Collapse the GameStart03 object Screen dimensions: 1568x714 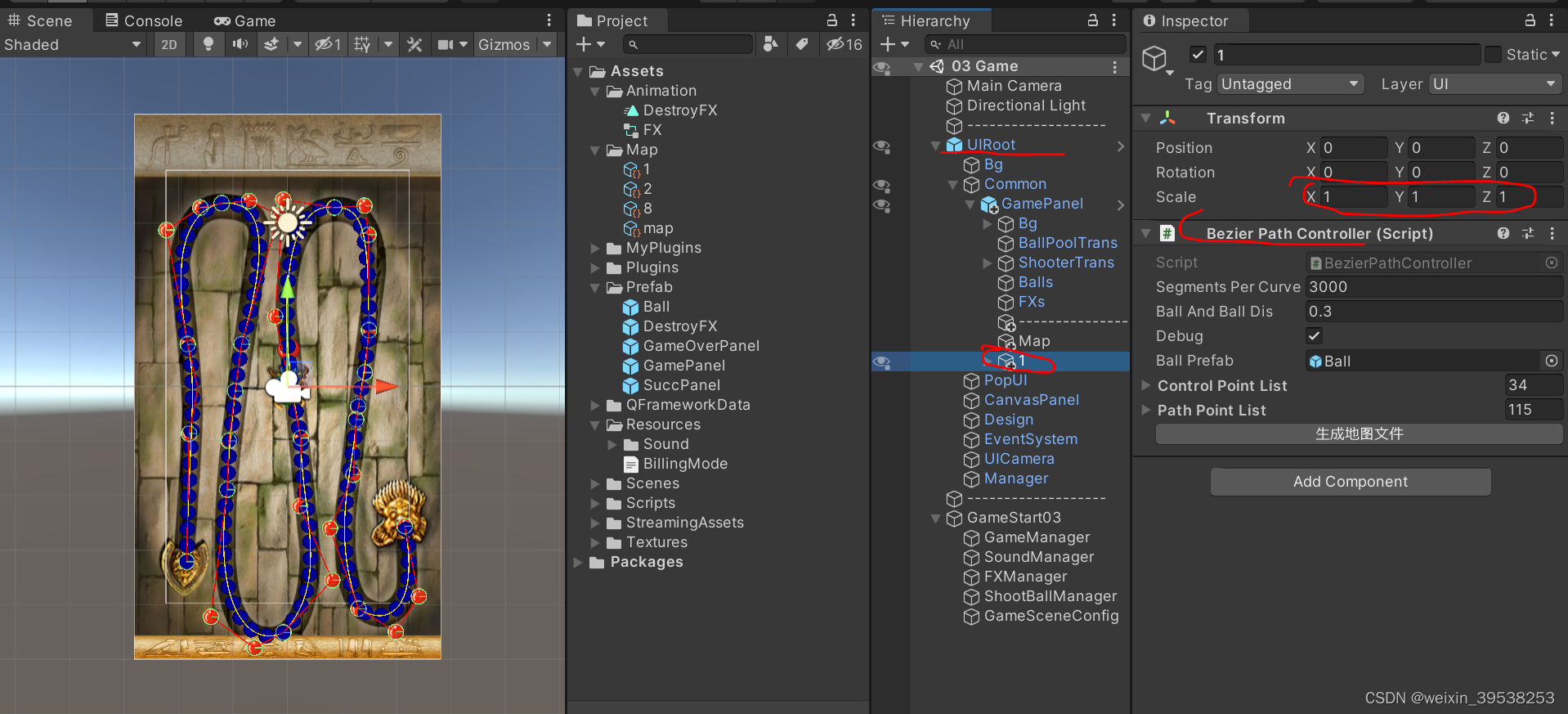pos(936,519)
